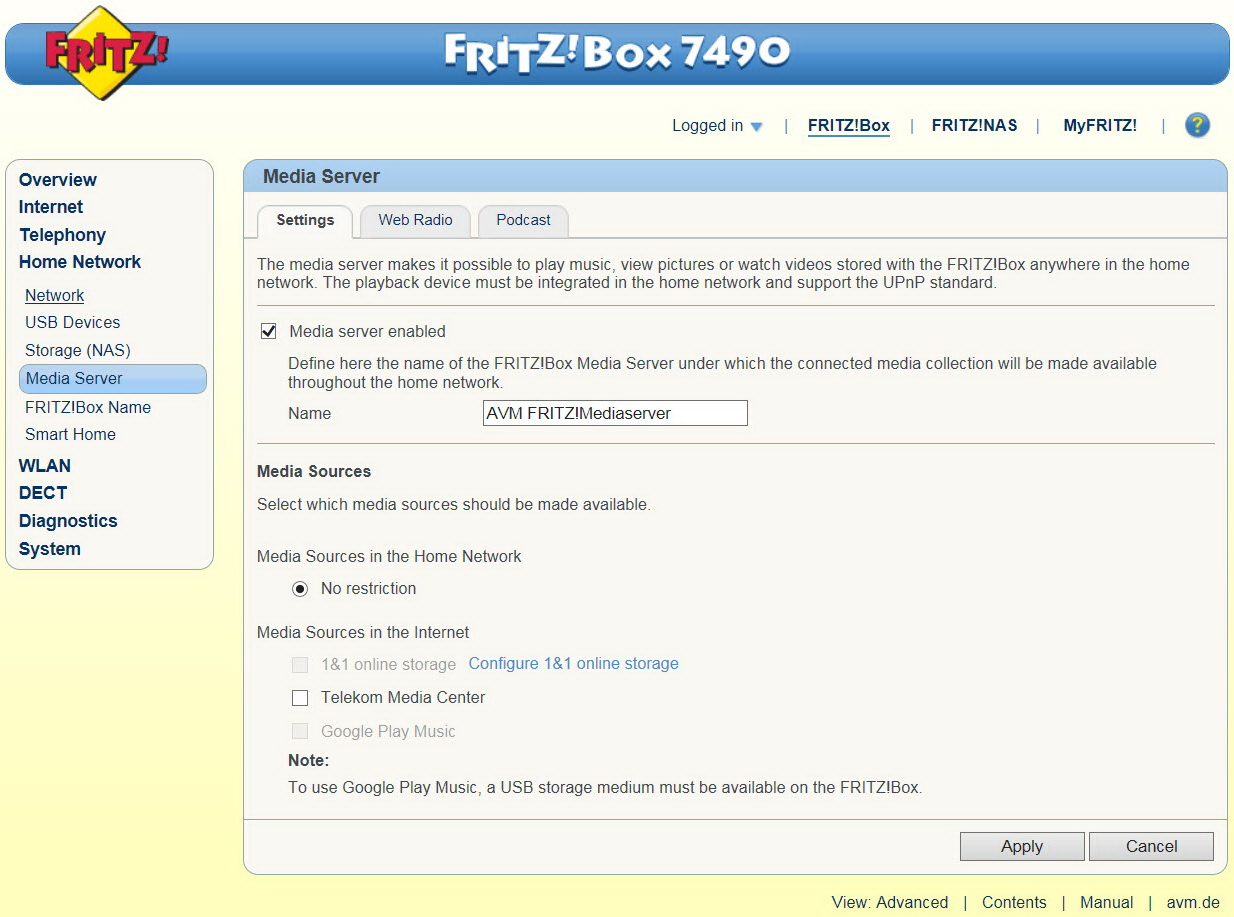Open the Contents link in footer
This screenshot has height=917, width=1234.
1014,903
